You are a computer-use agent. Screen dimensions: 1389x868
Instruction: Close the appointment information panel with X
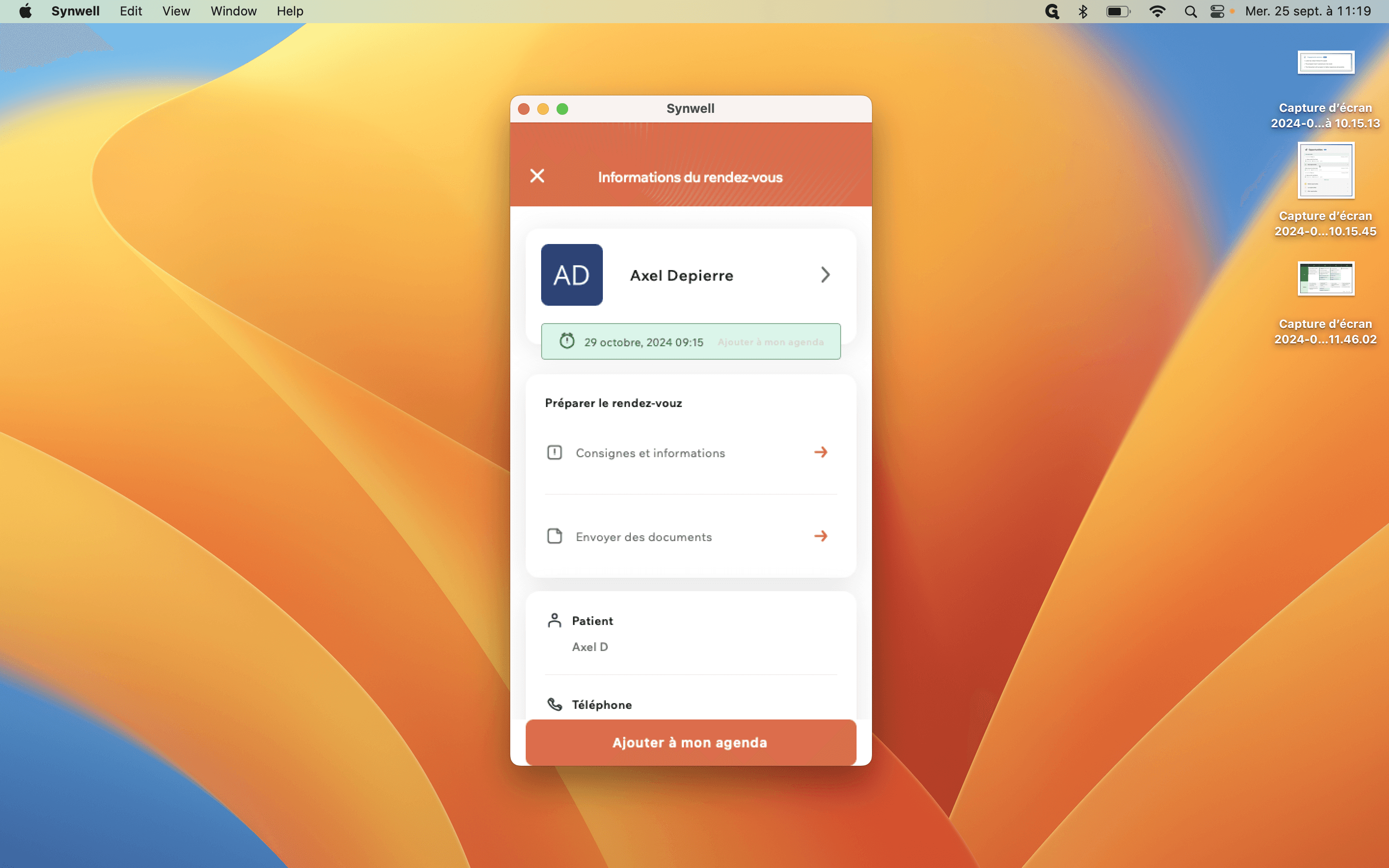pyautogui.click(x=537, y=176)
